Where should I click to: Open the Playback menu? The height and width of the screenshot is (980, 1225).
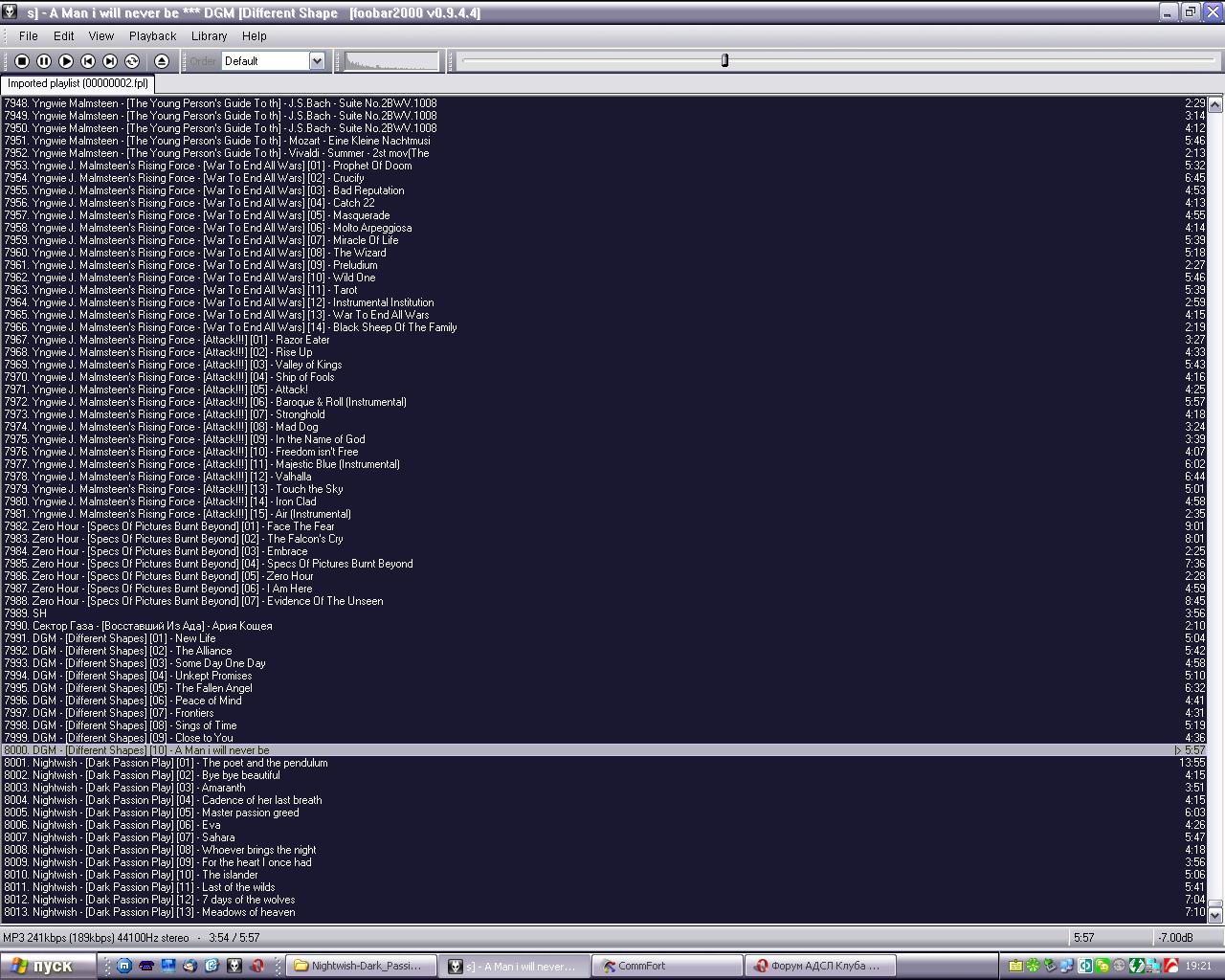(152, 35)
